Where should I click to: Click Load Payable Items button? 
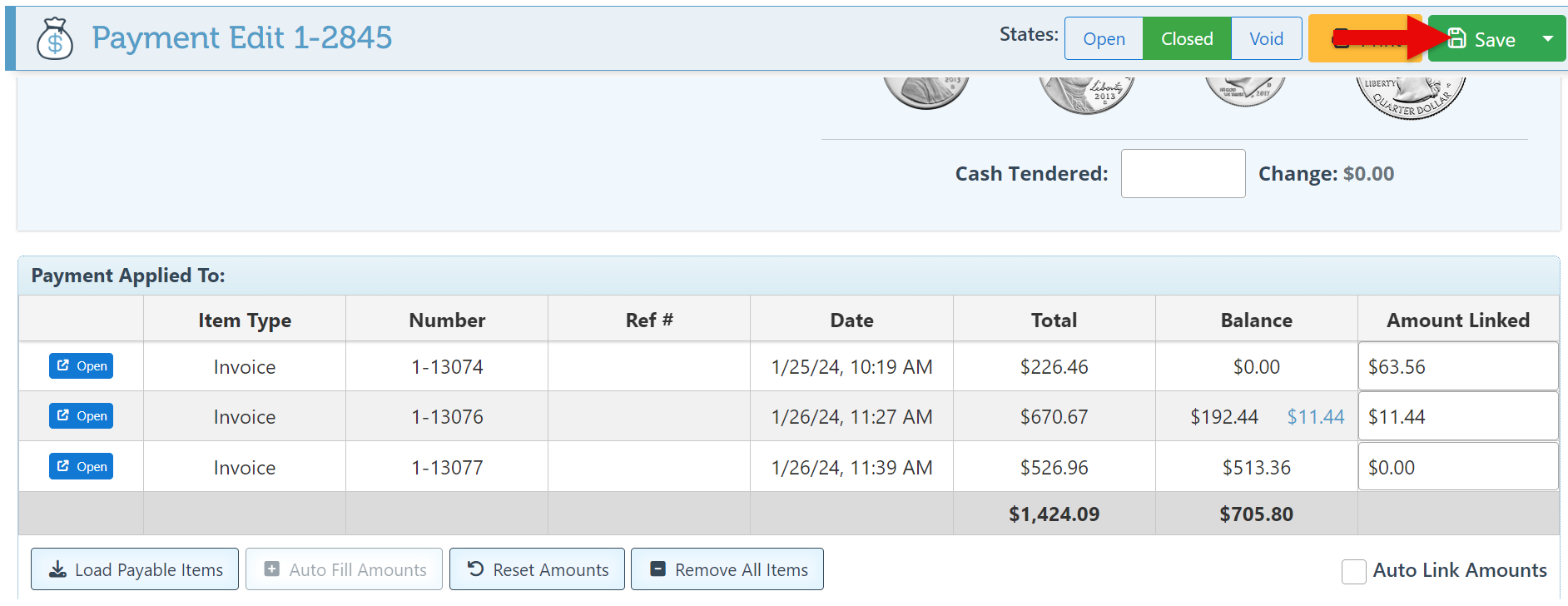tap(135, 569)
